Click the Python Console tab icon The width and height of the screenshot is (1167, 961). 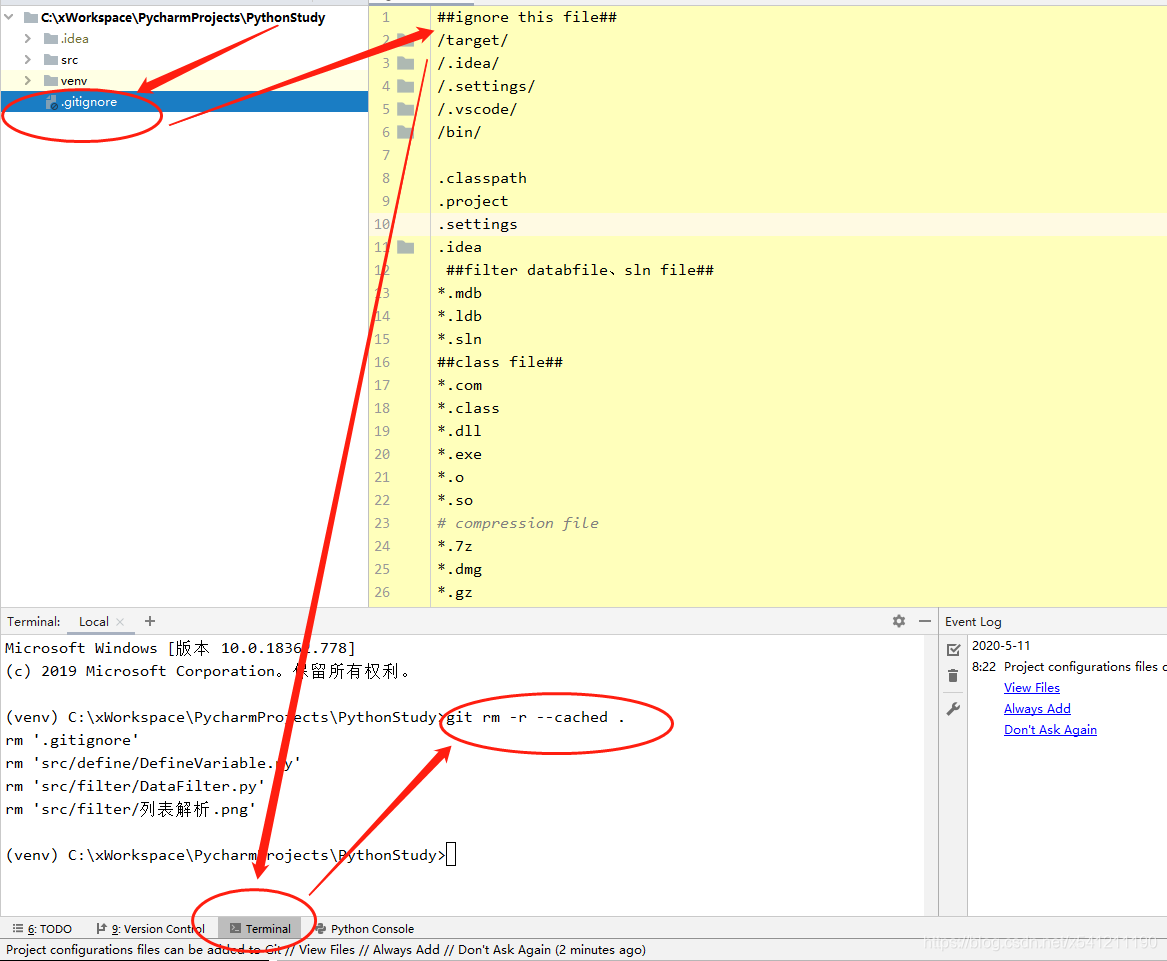321,928
